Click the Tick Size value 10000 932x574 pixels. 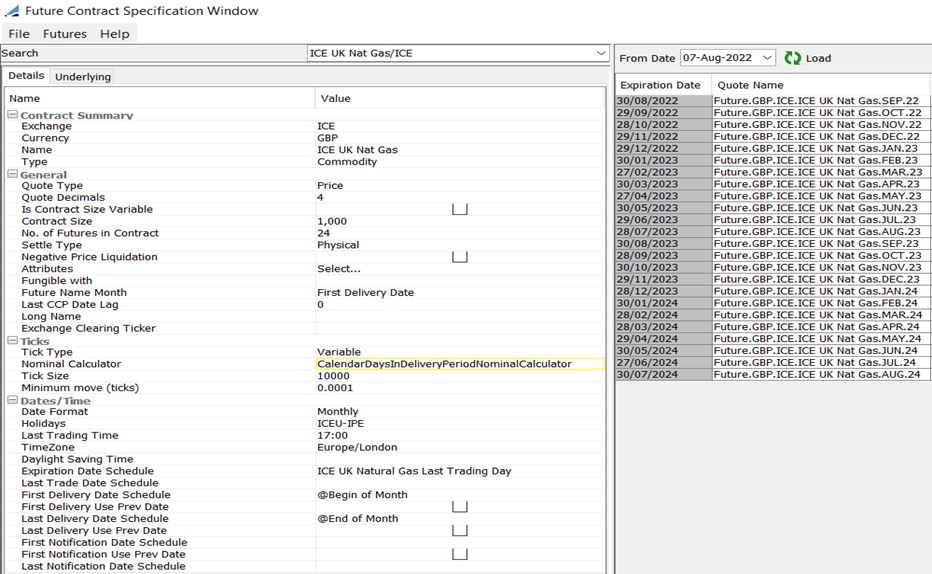pyautogui.click(x=333, y=376)
